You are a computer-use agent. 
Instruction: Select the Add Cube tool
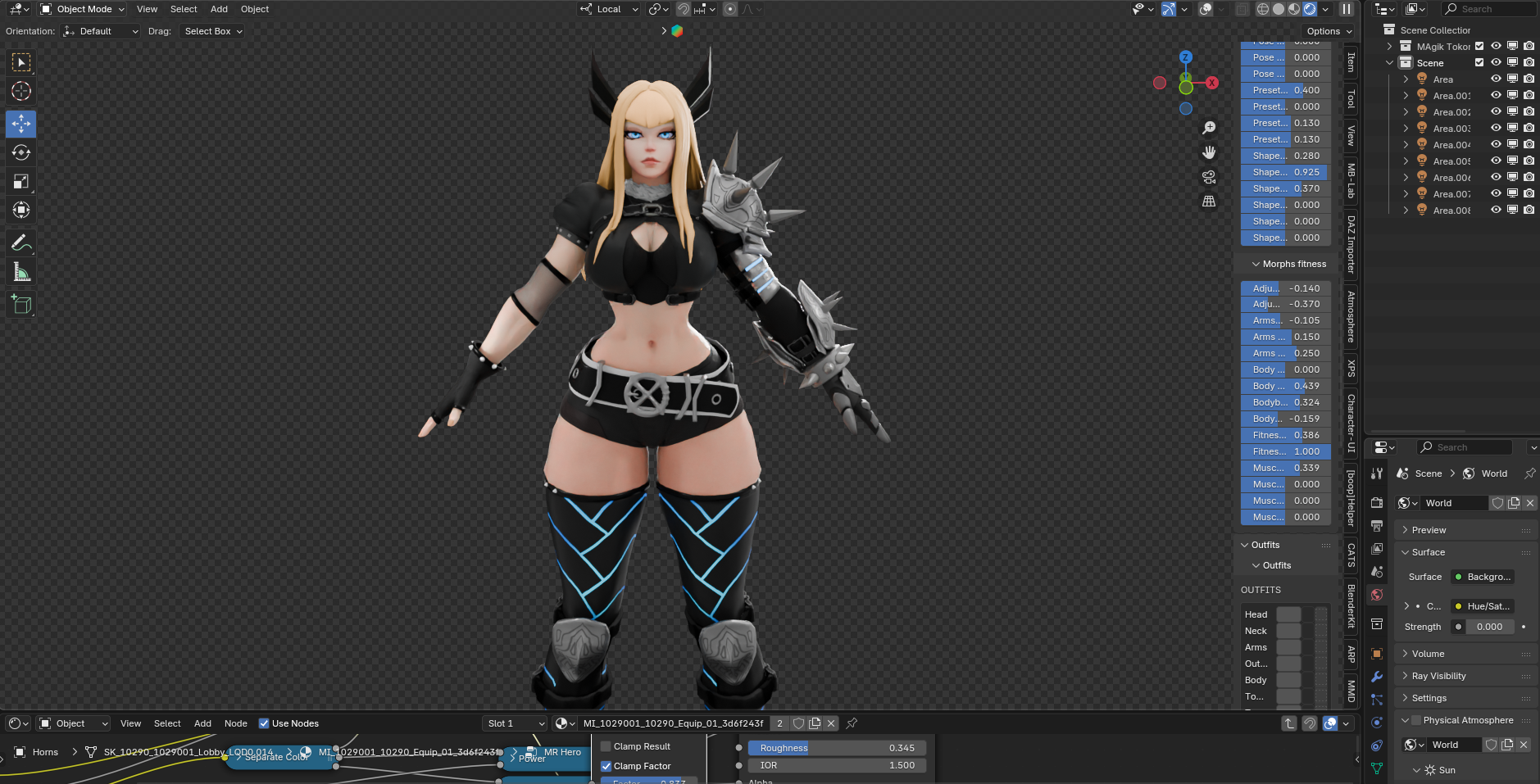click(x=21, y=305)
